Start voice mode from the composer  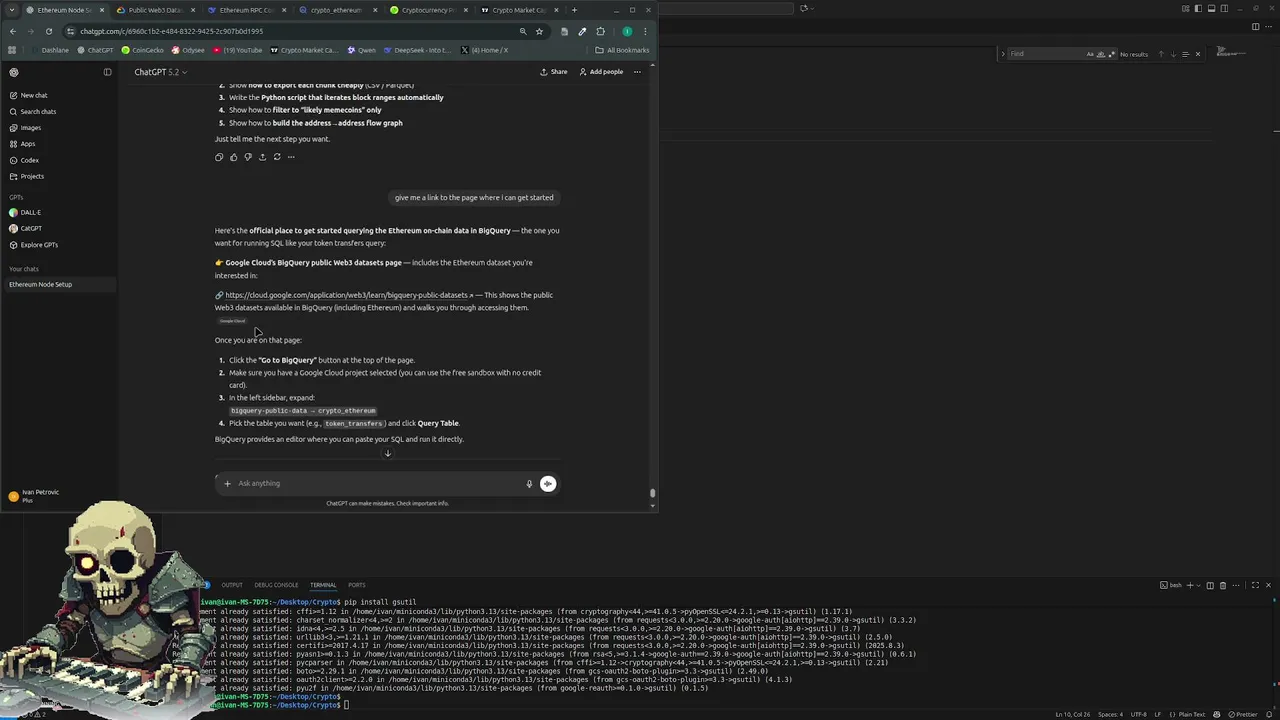point(548,484)
